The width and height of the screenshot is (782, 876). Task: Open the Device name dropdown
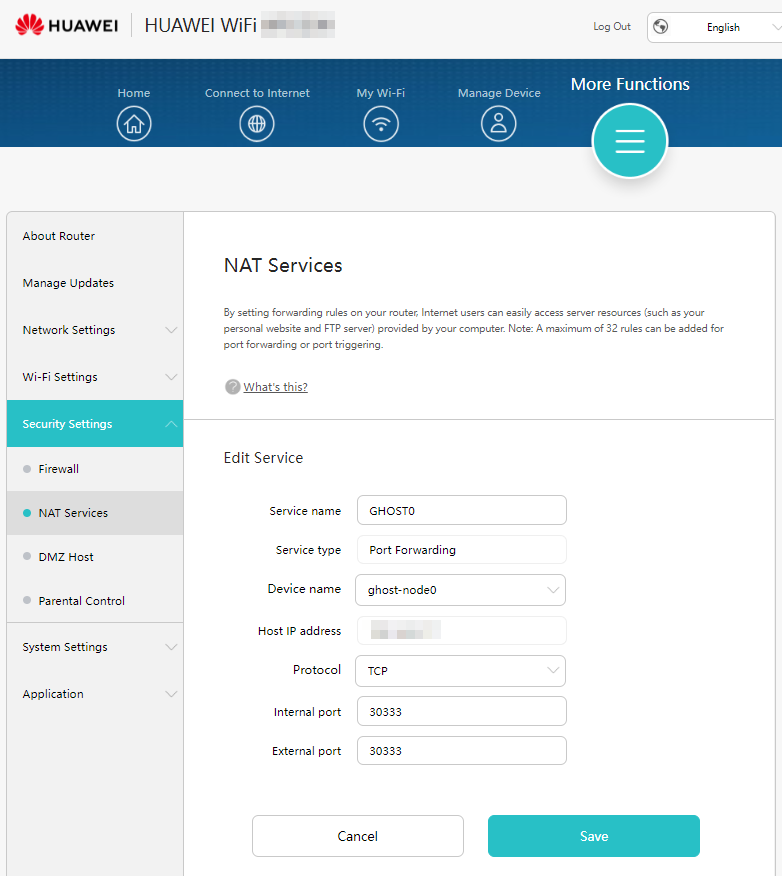(460, 590)
